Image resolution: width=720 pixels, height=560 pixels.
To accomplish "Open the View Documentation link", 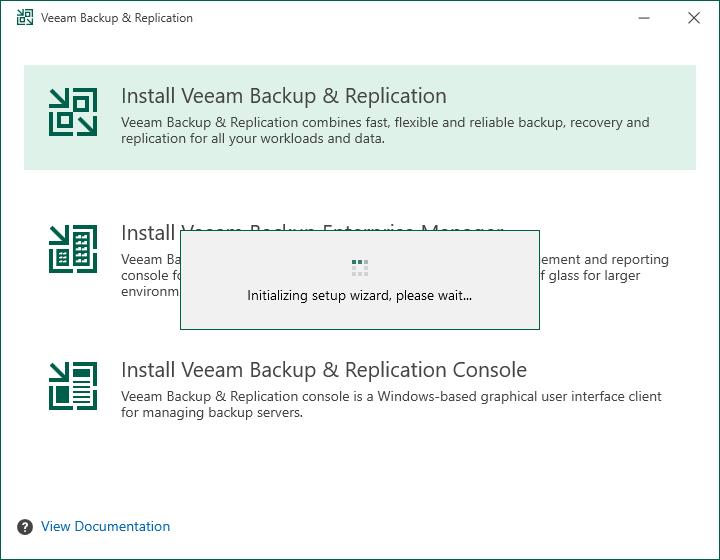I will click(x=105, y=527).
